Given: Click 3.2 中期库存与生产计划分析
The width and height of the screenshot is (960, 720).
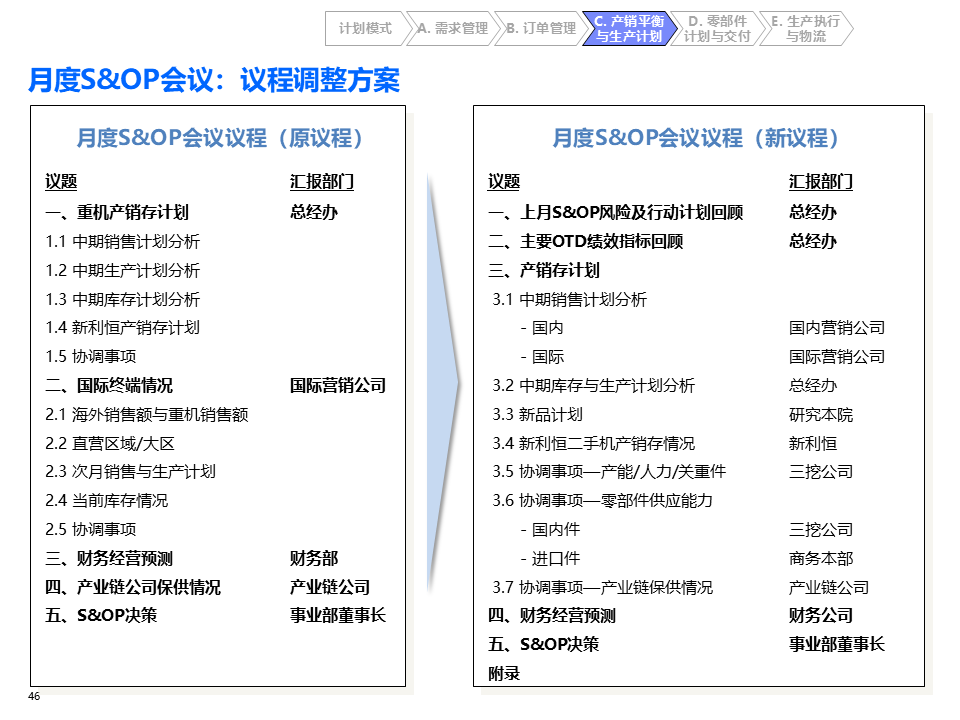Looking at the screenshot, I should (x=593, y=386).
